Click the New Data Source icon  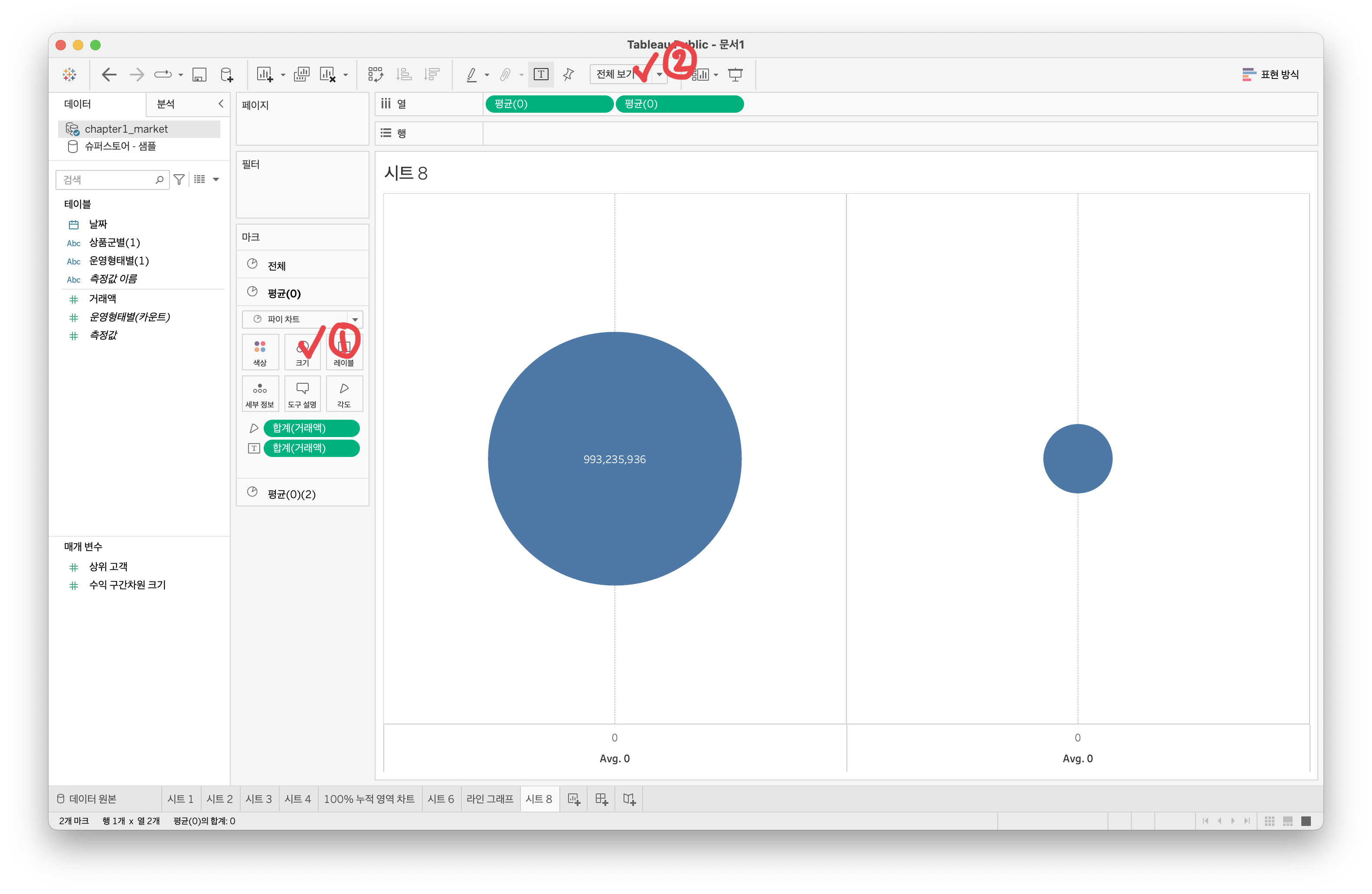226,75
